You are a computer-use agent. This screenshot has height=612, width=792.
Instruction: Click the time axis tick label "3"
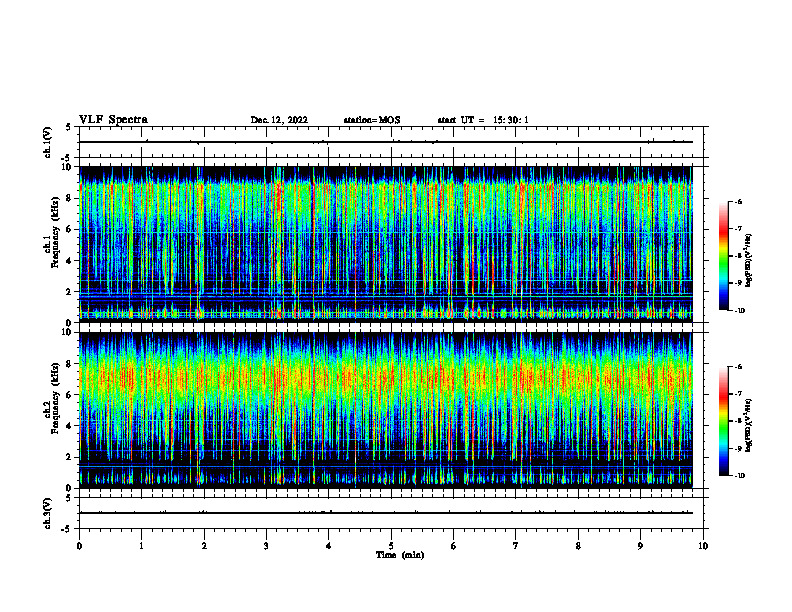pos(266,546)
